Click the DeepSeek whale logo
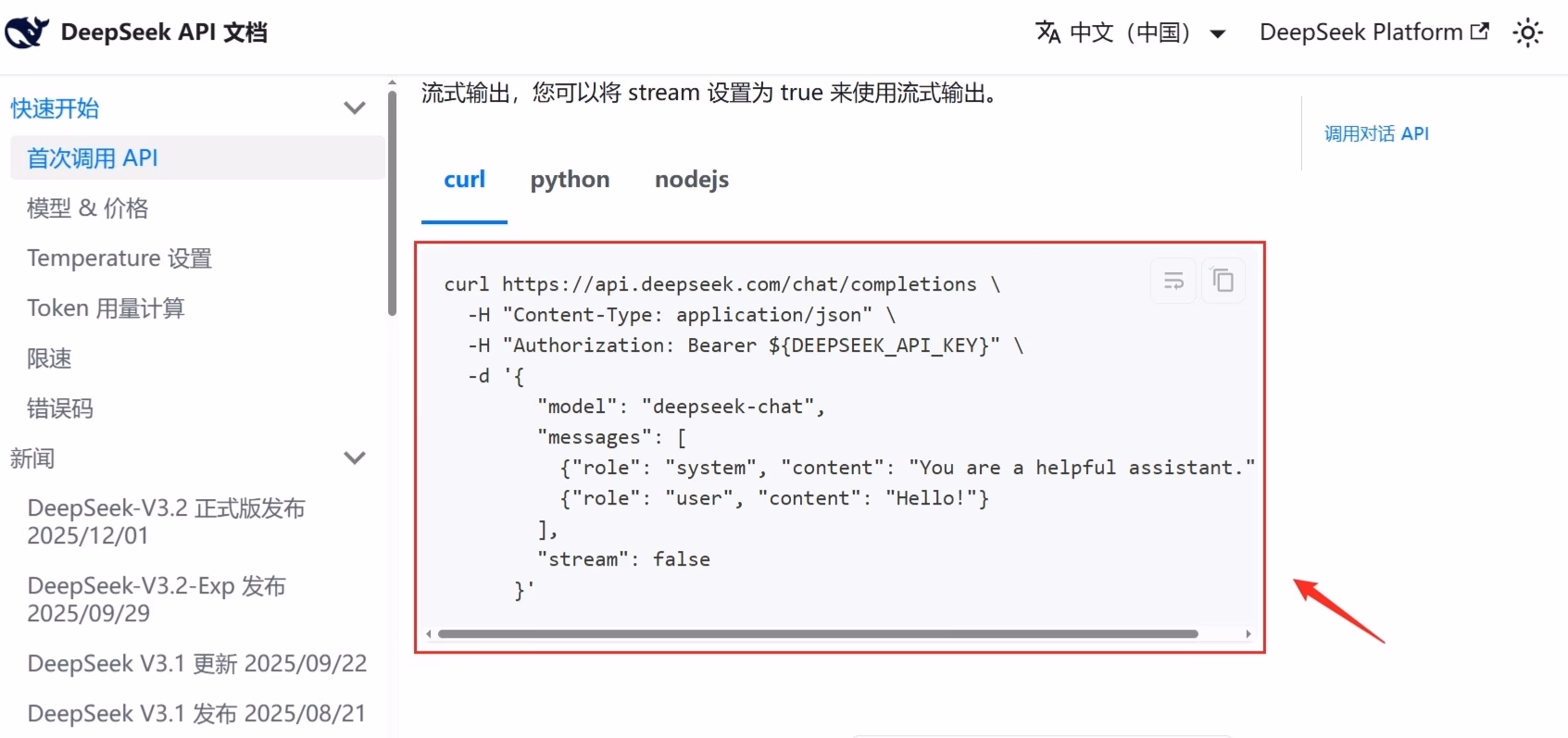This screenshot has height=738, width=1568. (x=27, y=31)
